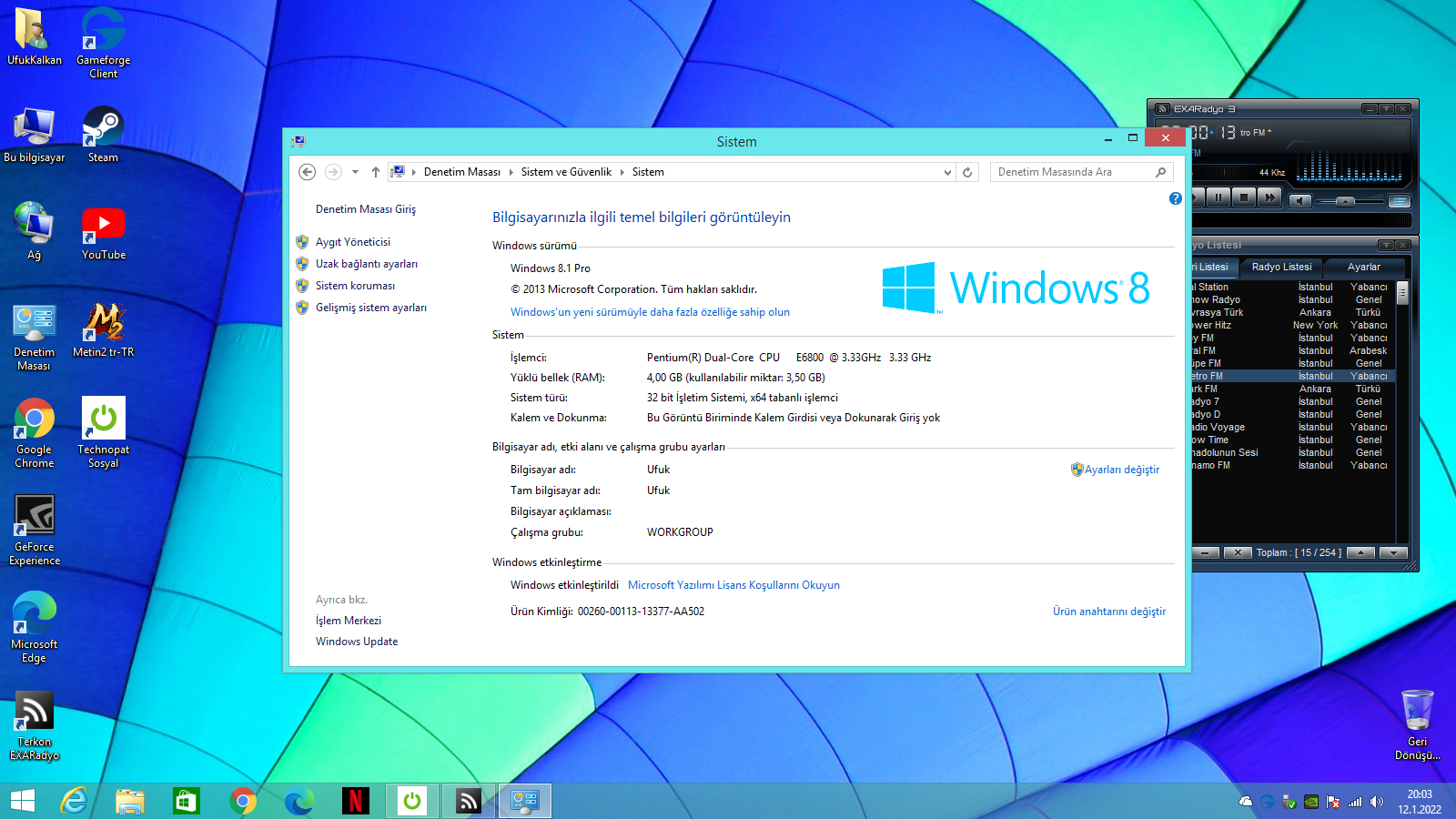1456x819 pixels.
Task: Click Sistem ve Güvenlik breadcrumb
Action: point(566,172)
